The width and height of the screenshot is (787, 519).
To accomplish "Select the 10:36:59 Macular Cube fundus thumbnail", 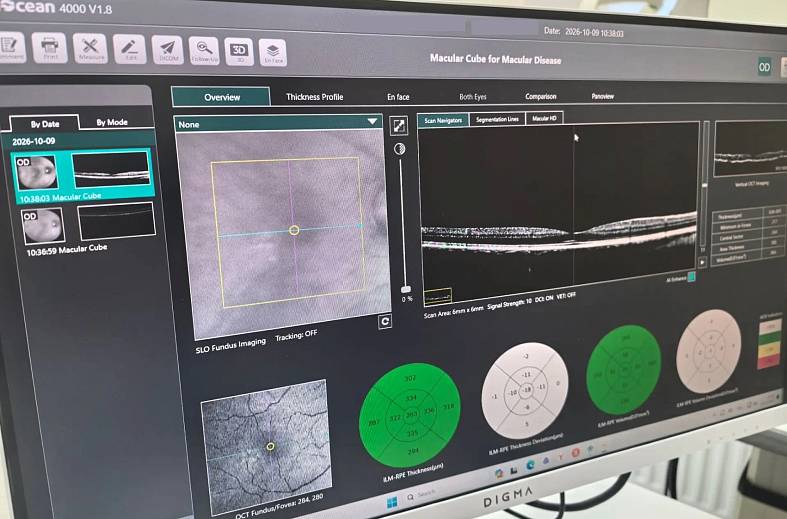I will coord(43,226).
